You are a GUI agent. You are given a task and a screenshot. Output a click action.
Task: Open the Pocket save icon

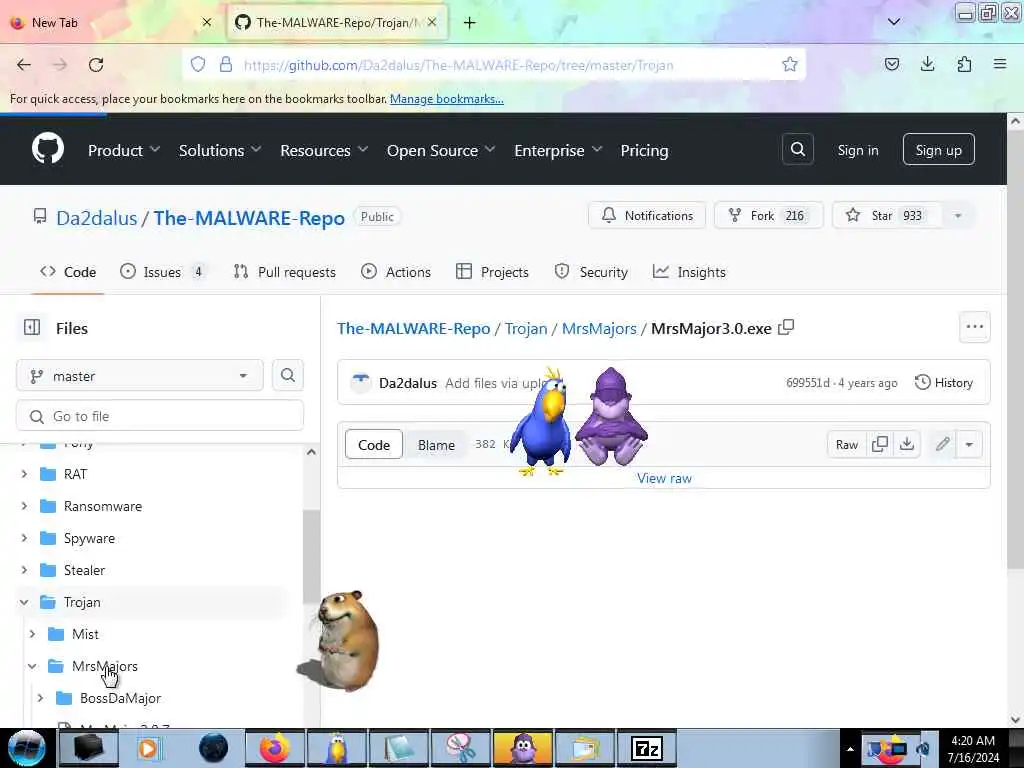[x=891, y=64]
